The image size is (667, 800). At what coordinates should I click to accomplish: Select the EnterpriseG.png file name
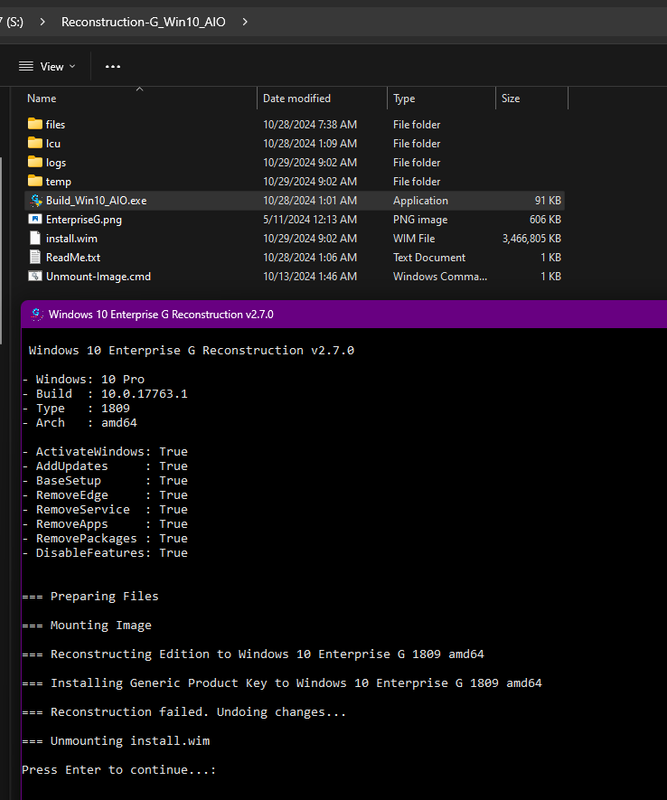pos(84,219)
